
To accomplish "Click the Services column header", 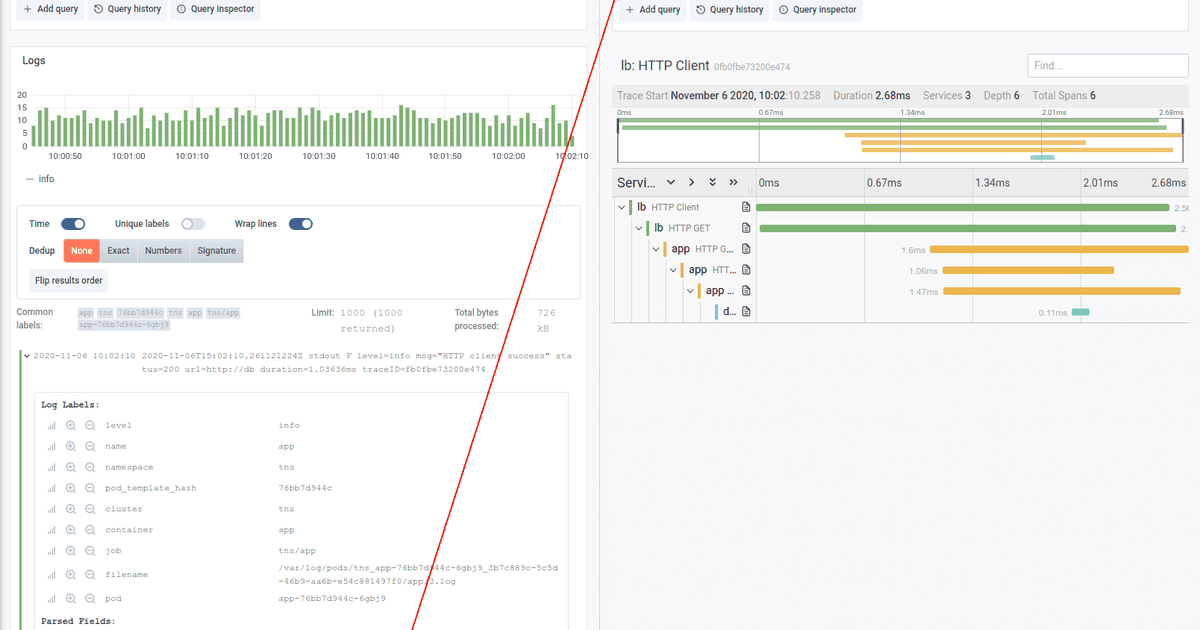I will tap(636, 183).
